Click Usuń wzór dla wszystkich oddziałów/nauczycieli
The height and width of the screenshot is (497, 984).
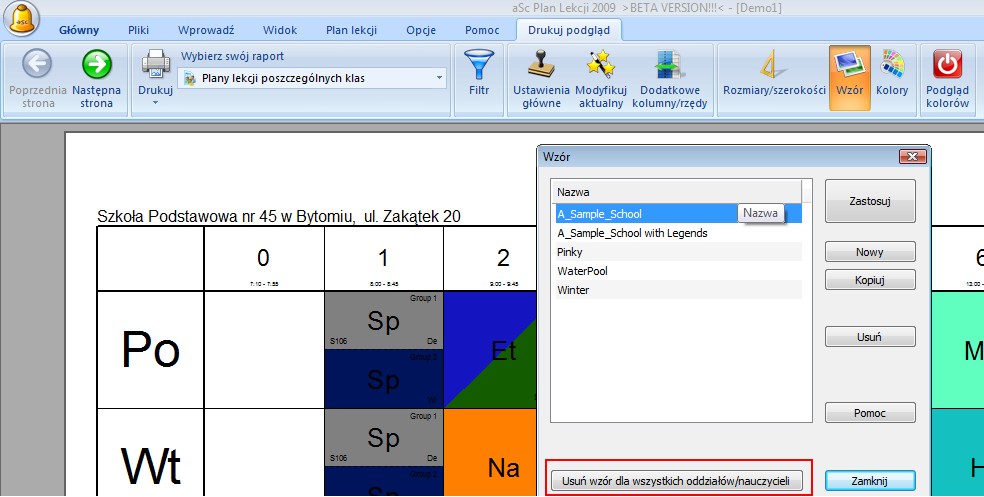677,481
